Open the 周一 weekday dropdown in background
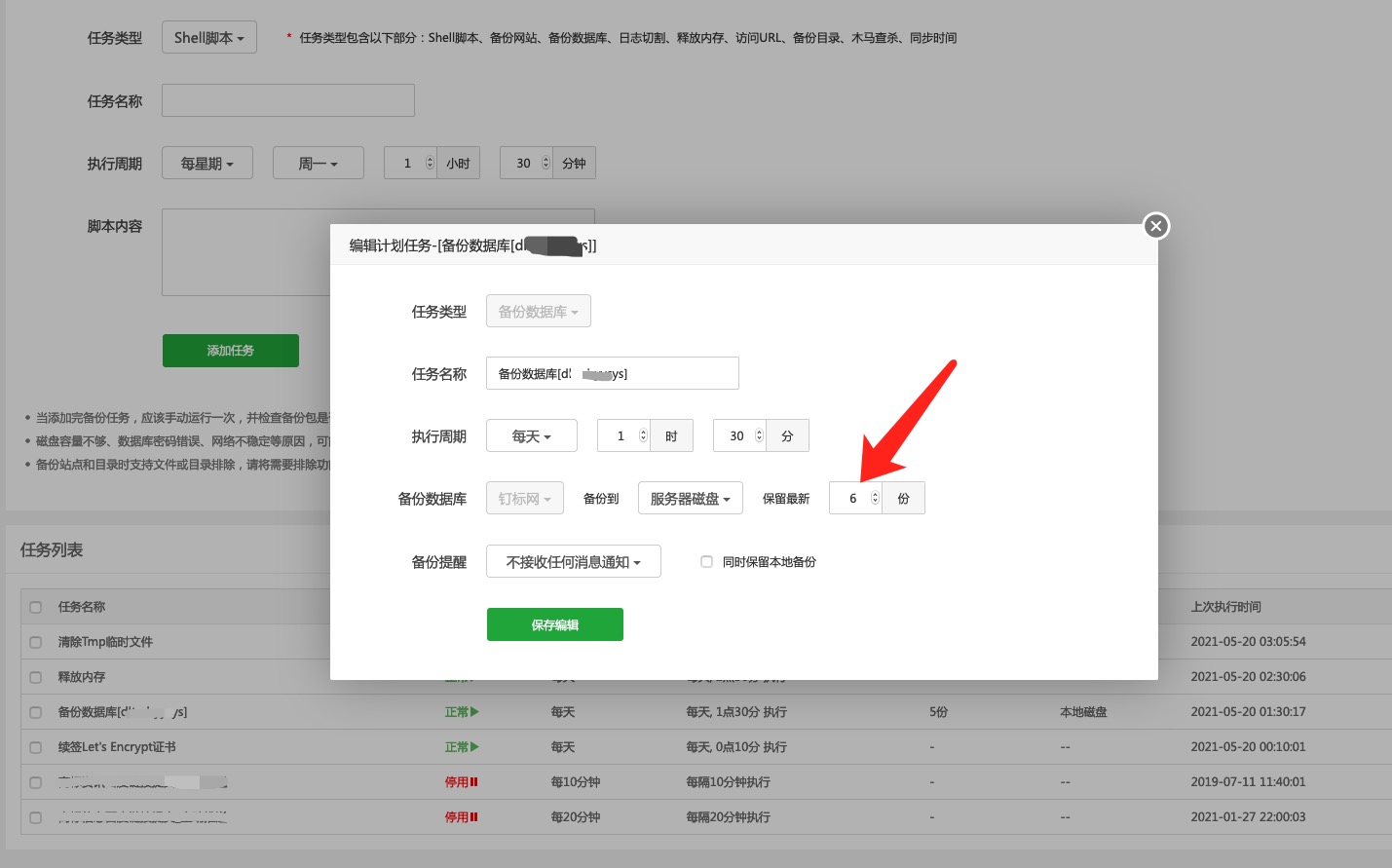1392x868 pixels. [319, 163]
